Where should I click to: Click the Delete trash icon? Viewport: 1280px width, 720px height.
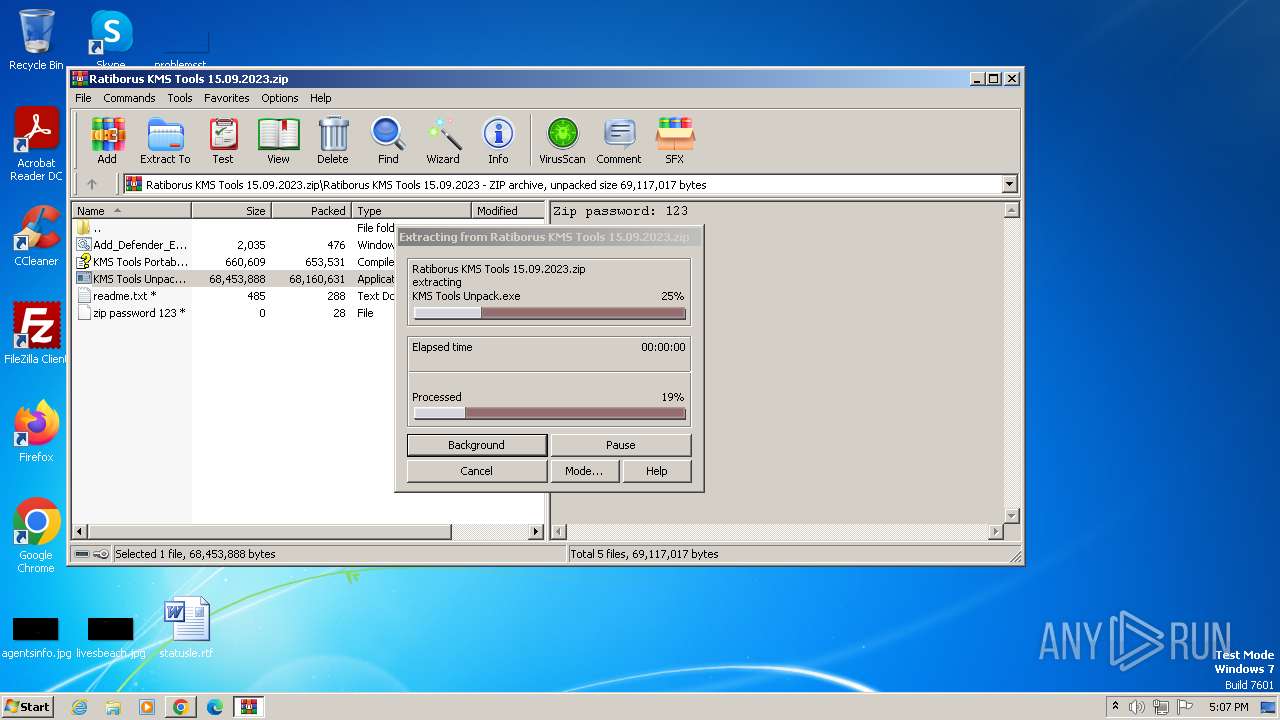[333, 140]
